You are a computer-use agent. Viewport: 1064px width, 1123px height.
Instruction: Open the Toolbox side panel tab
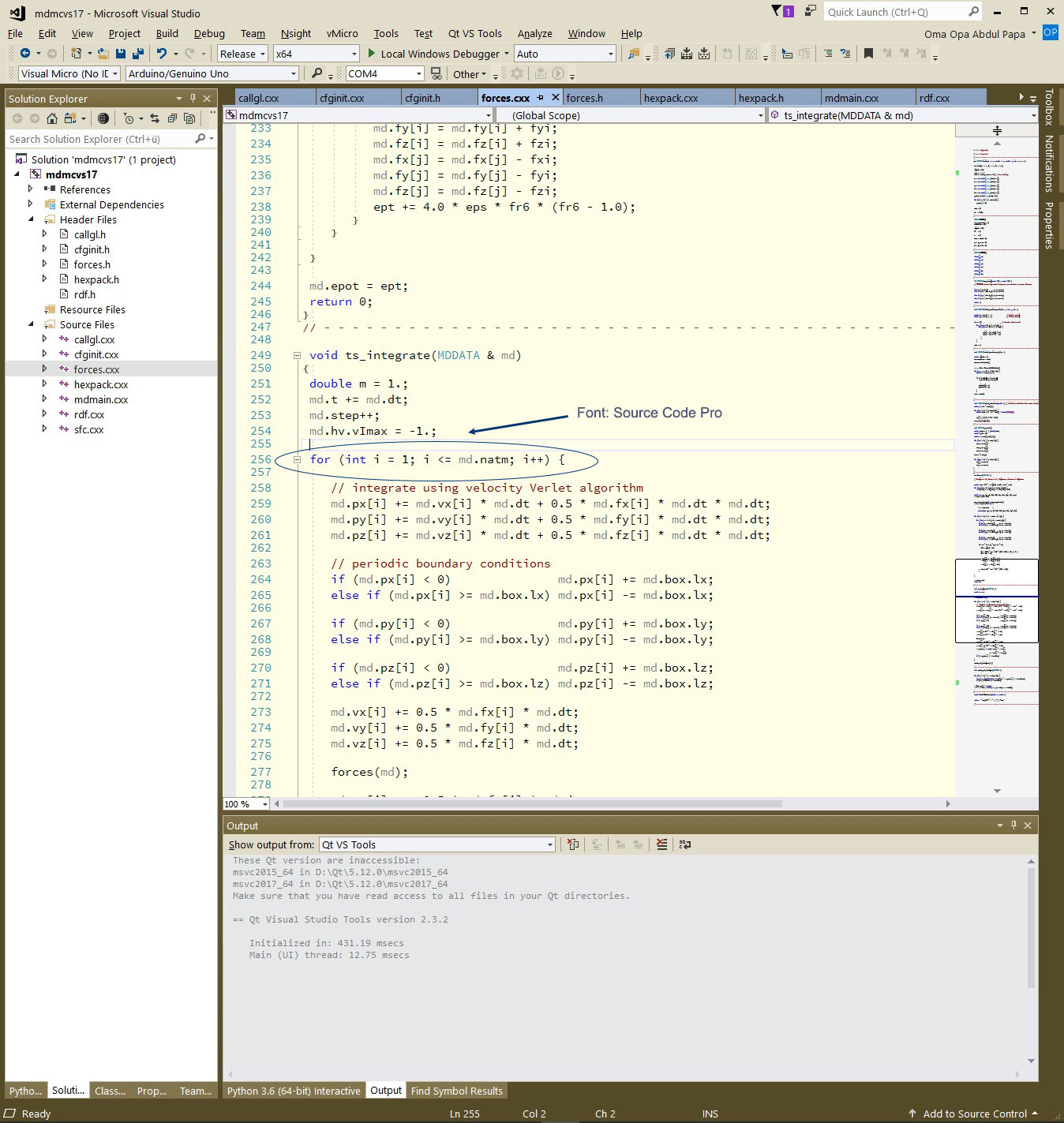point(1049,107)
